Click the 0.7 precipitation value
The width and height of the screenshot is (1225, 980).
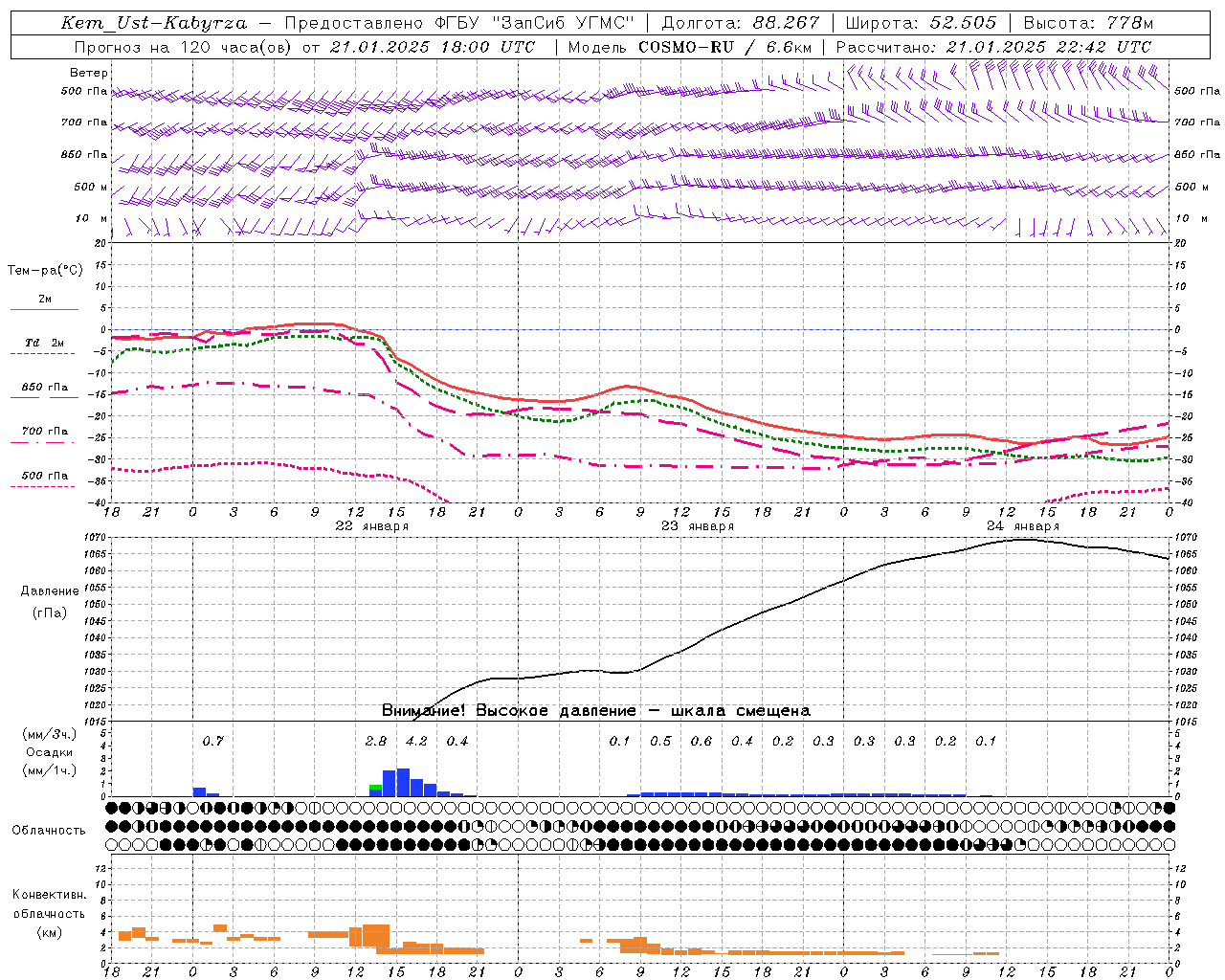point(212,741)
